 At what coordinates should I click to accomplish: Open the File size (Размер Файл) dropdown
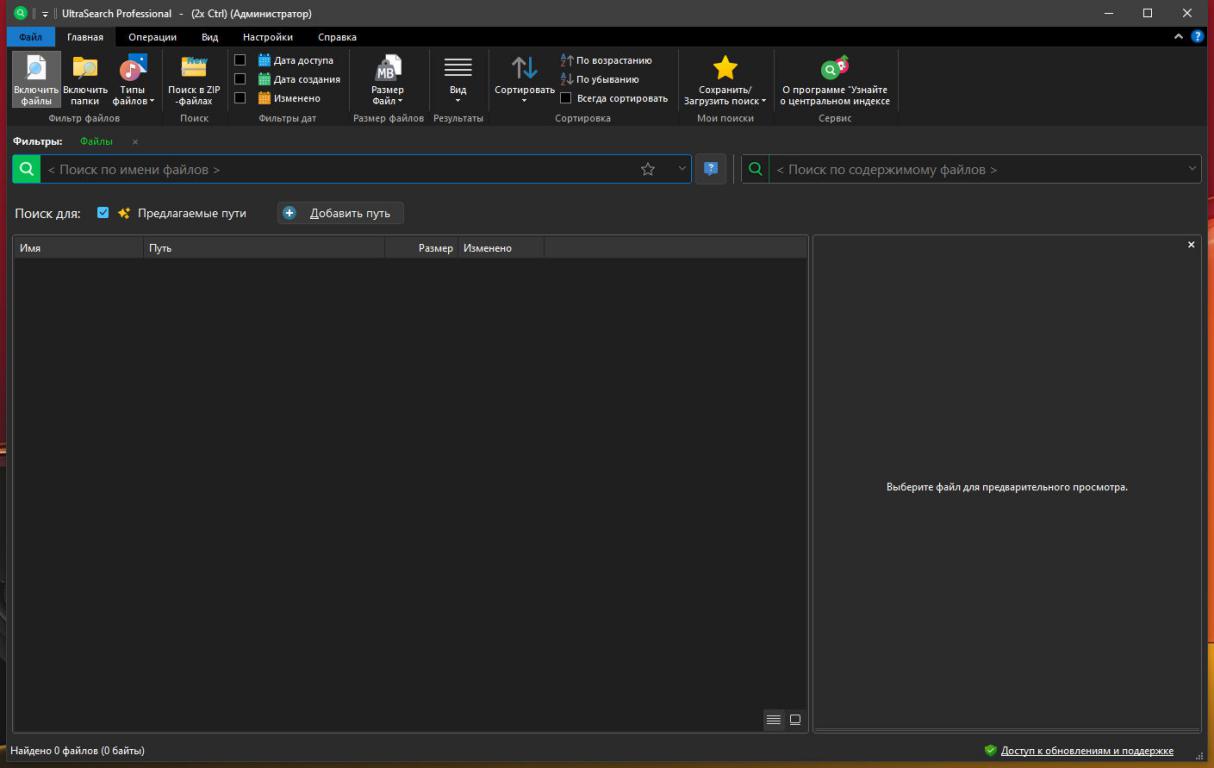(387, 95)
